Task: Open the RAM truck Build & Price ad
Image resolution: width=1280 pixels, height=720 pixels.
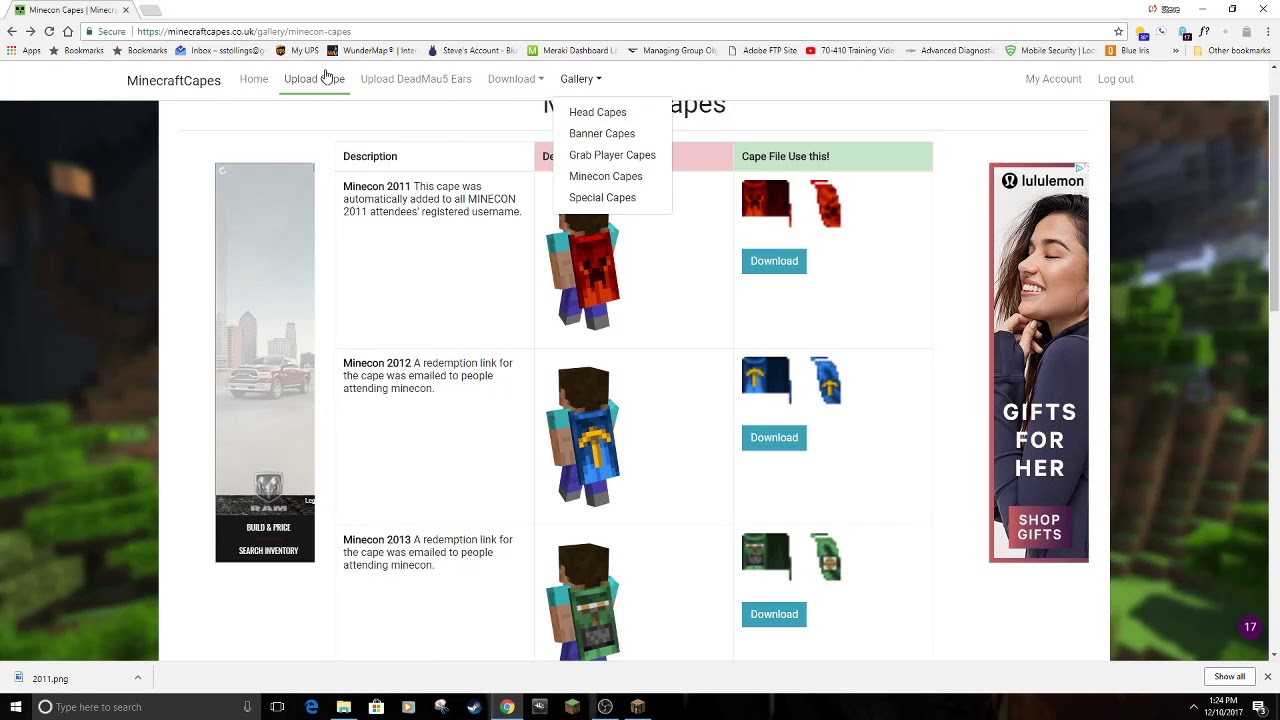Action: coord(265,363)
